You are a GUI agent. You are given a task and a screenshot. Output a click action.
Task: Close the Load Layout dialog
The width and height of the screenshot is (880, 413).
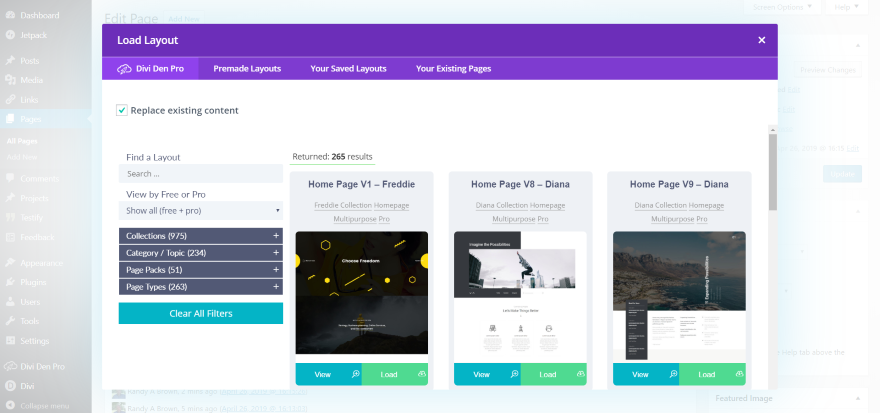pyautogui.click(x=762, y=40)
